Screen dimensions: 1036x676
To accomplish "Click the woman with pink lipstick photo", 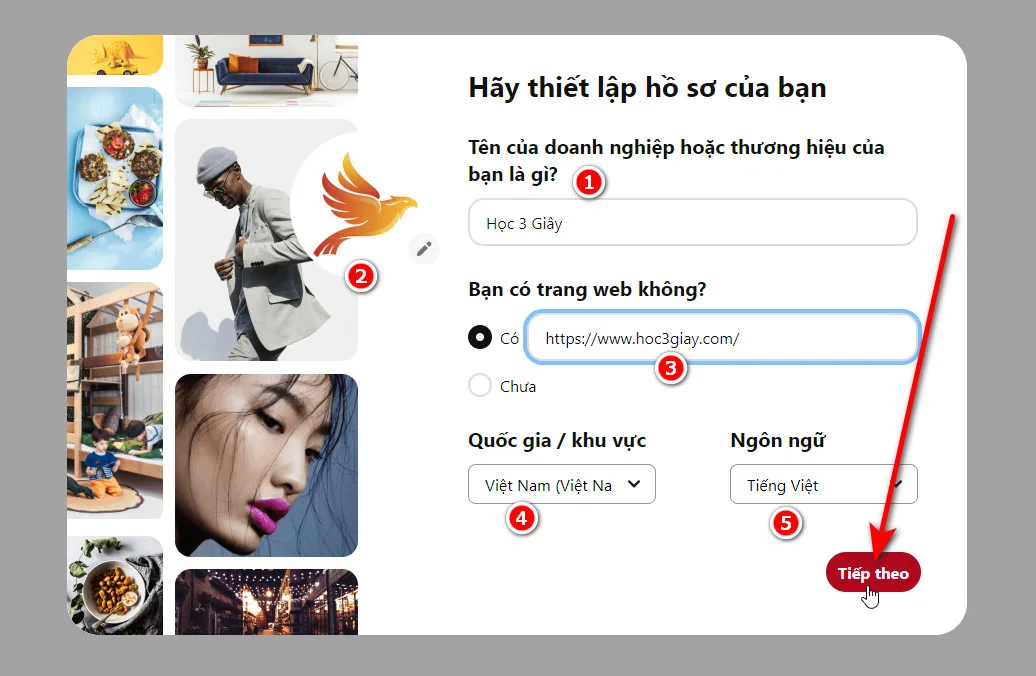I will [x=266, y=465].
